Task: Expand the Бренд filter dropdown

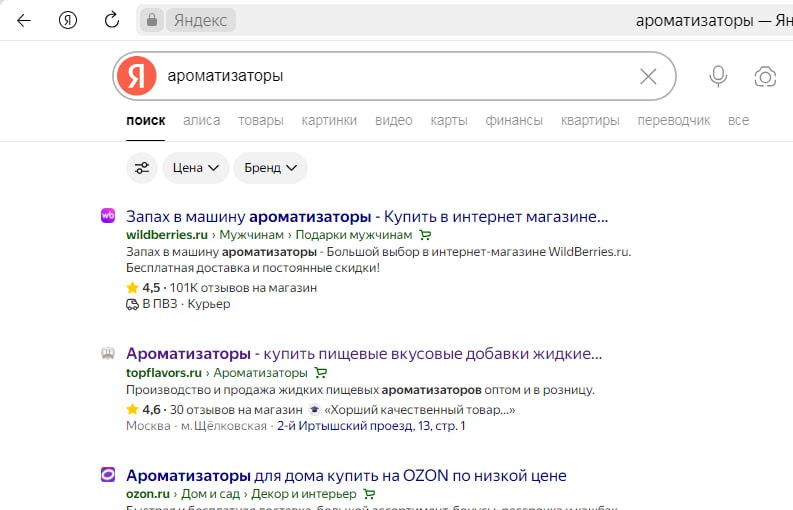Action: [270, 168]
